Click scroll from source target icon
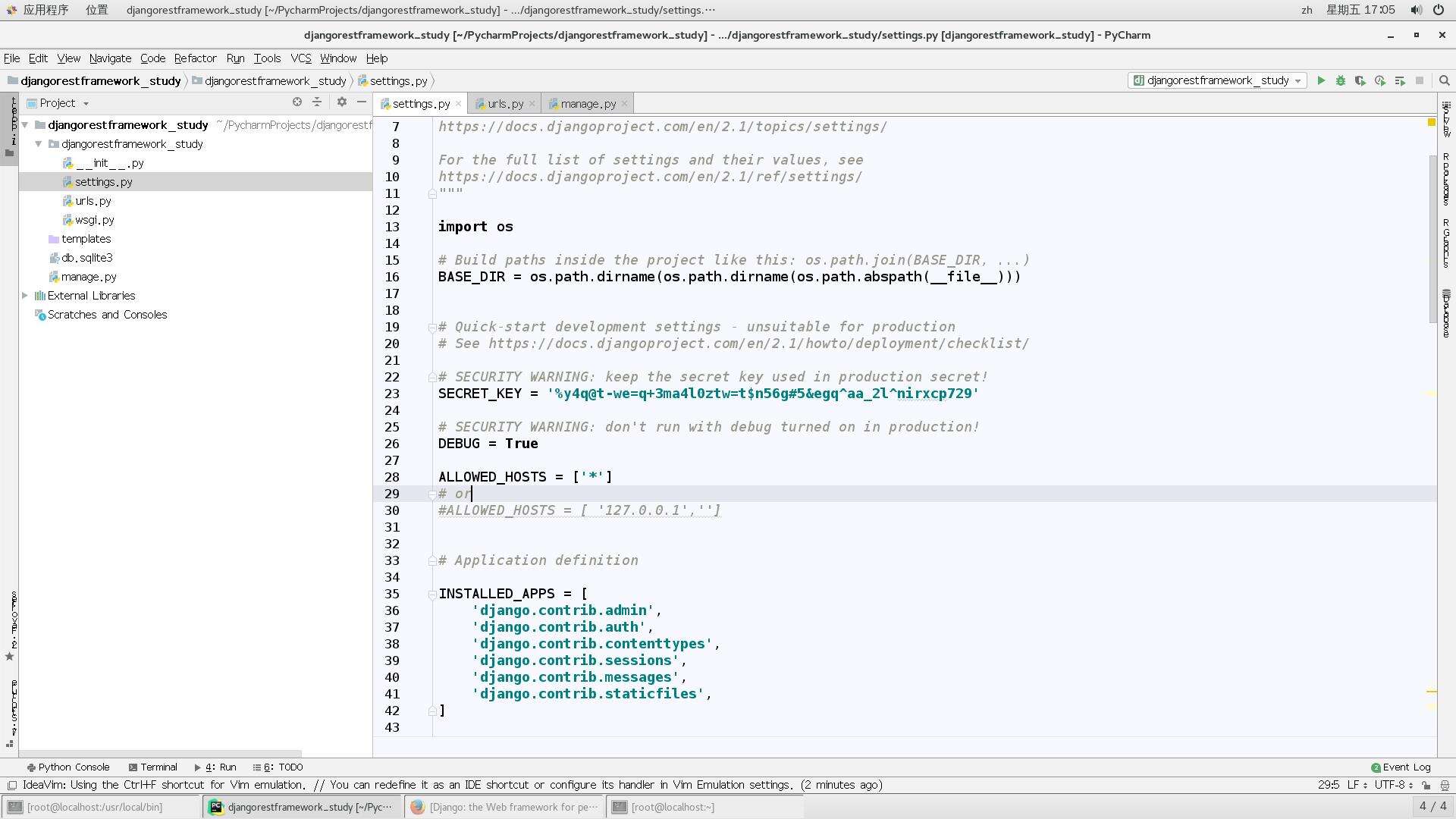 click(x=297, y=102)
